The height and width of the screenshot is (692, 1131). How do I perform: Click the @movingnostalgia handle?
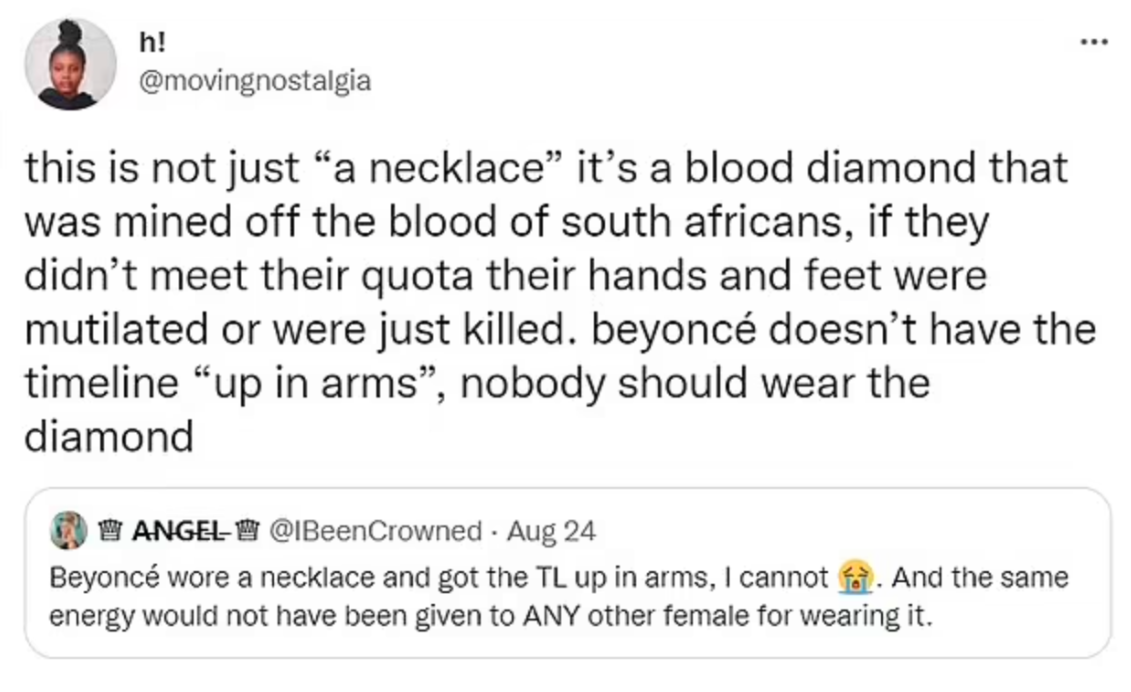pos(256,80)
